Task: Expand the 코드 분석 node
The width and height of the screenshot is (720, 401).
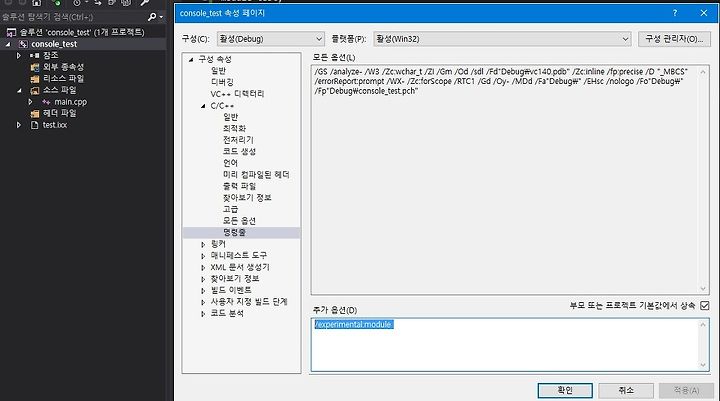Action: click(x=203, y=314)
